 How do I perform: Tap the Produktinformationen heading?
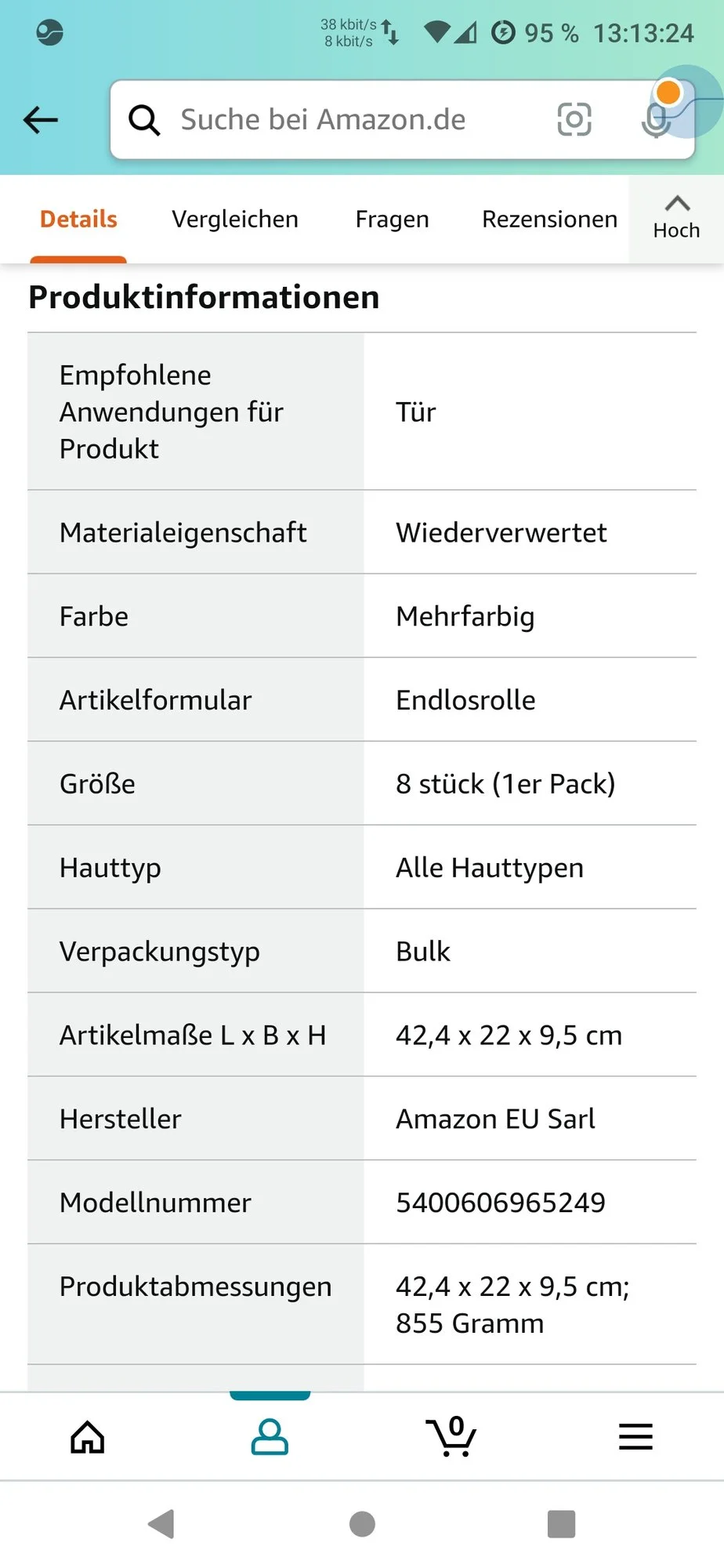(x=204, y=298)
